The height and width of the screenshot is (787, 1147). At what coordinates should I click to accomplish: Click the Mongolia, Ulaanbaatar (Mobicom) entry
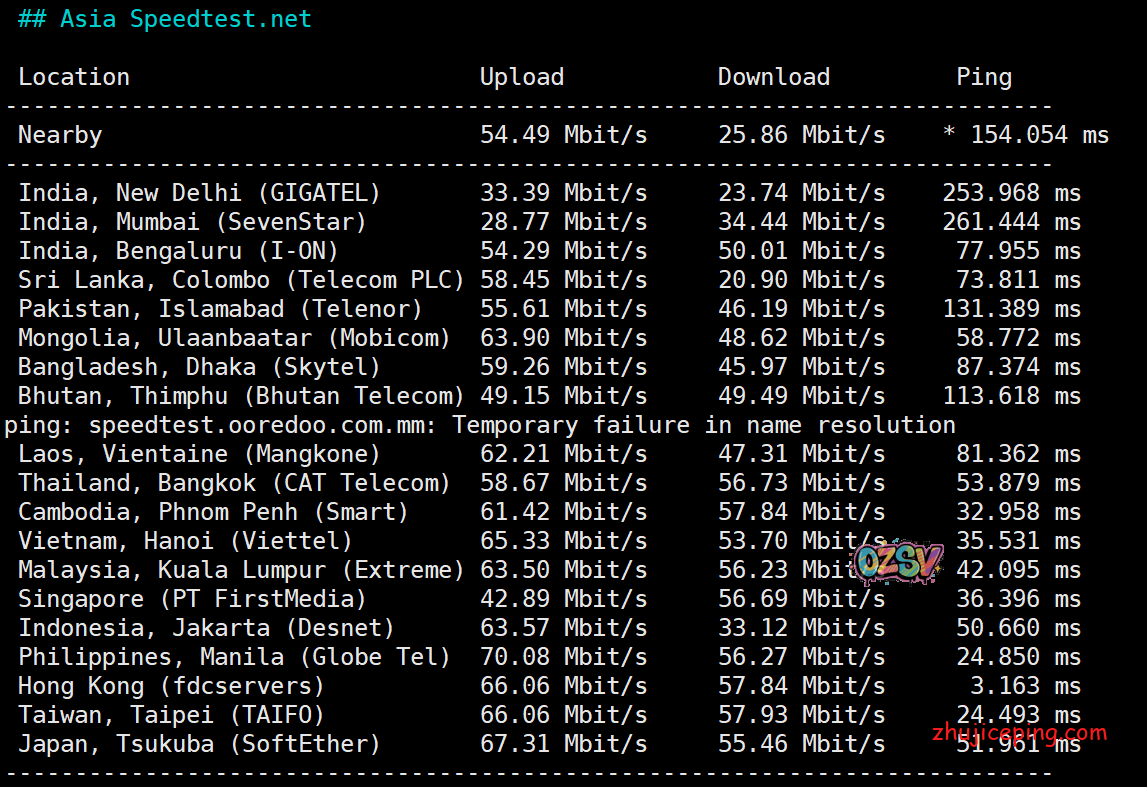point(234,338)
